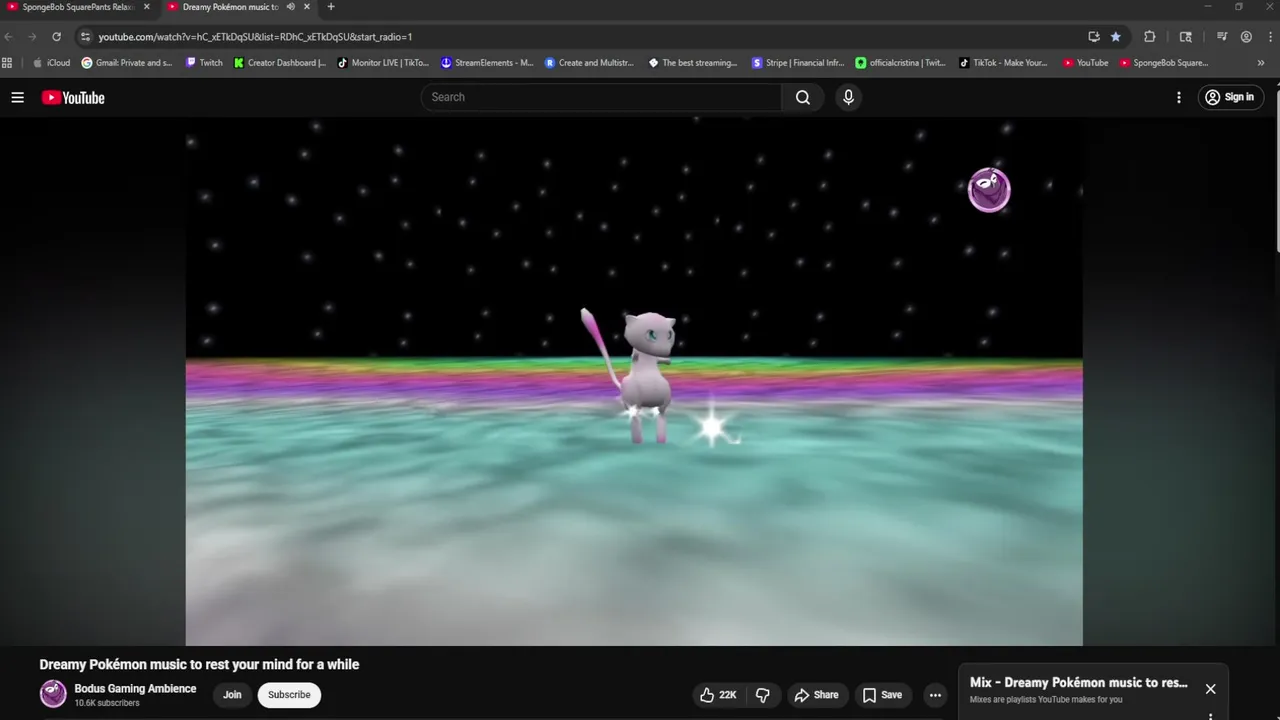Save video to a playlist
This screenshot has height=720, width=1280.
pyautogui.click(x=882, y=695)
